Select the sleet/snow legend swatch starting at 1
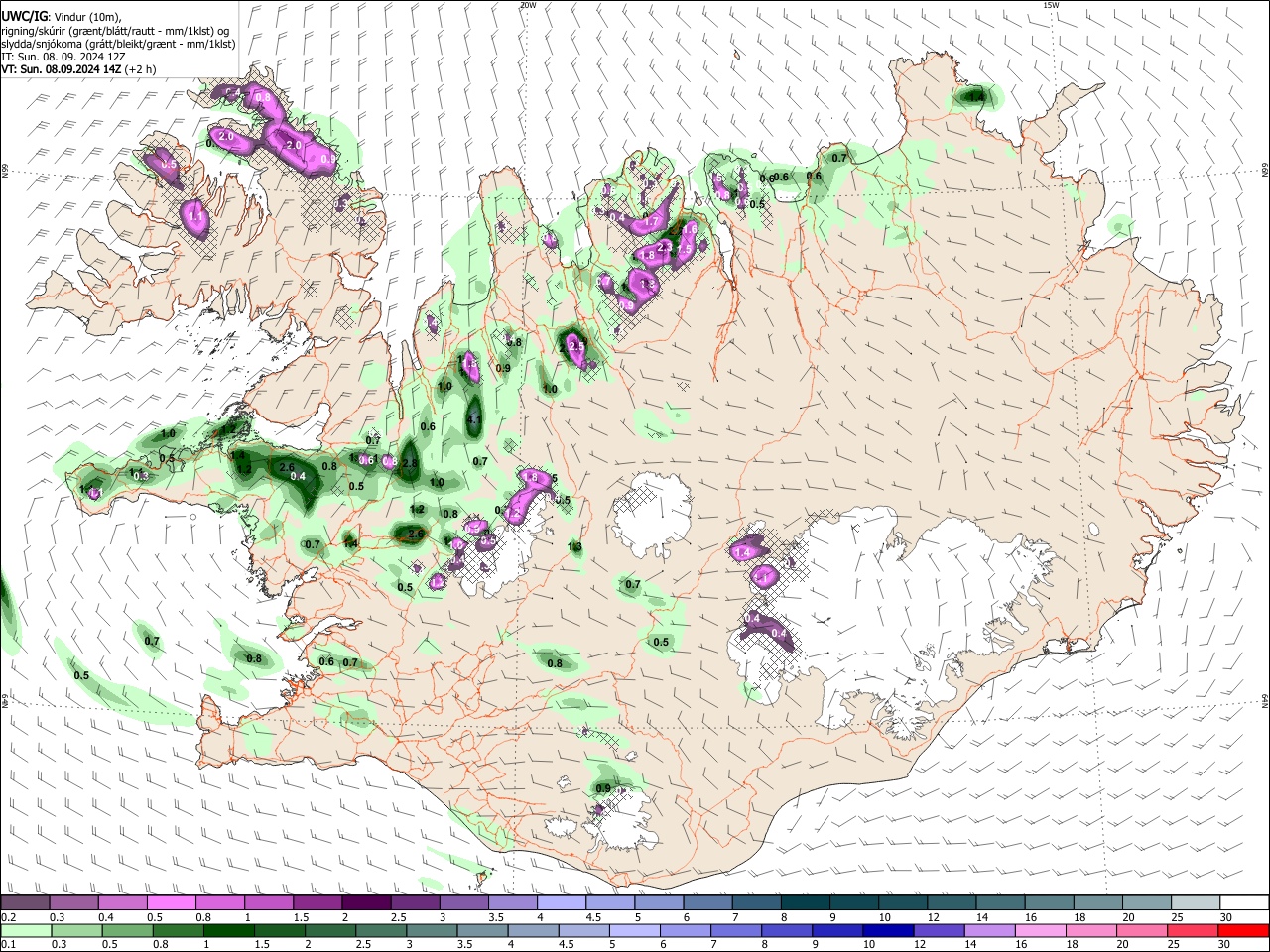Image resolution: width=1270 pixels, height=952 pixels. pyautogui.click(x=268, y=903)
